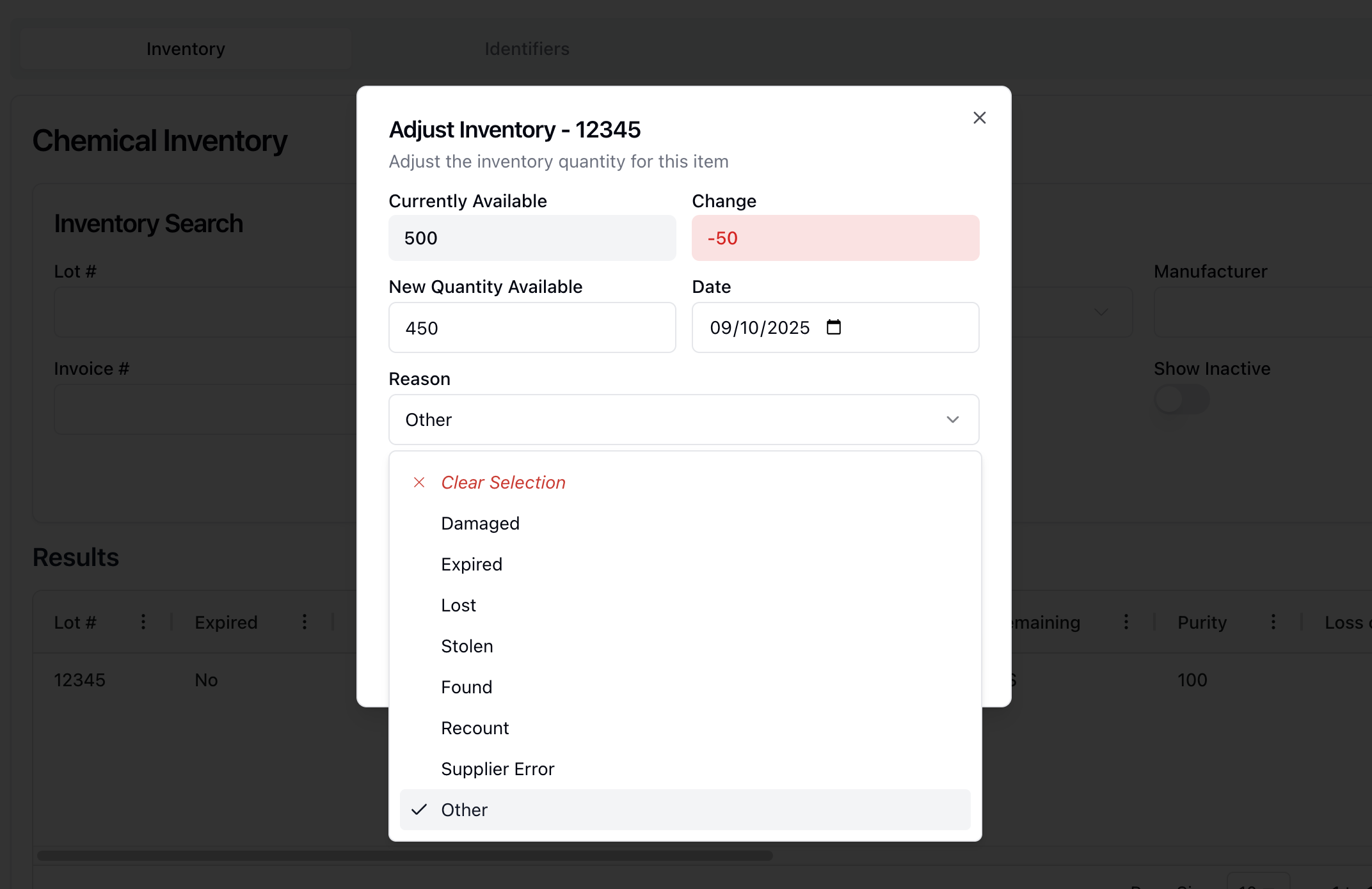Viewport: 1372px width, 889px height.
Task: Edit the New Quantity Available field
Action: click(x=532, y=327)
